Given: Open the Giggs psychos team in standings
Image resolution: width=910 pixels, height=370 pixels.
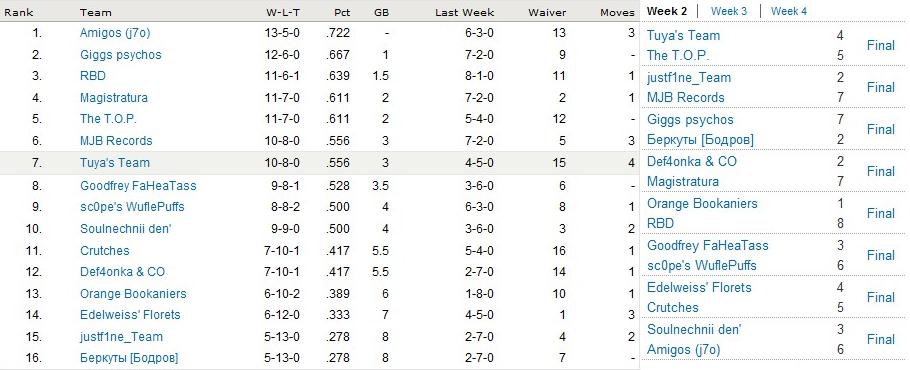Looking at the screenshot, I should tap(121, 55).
